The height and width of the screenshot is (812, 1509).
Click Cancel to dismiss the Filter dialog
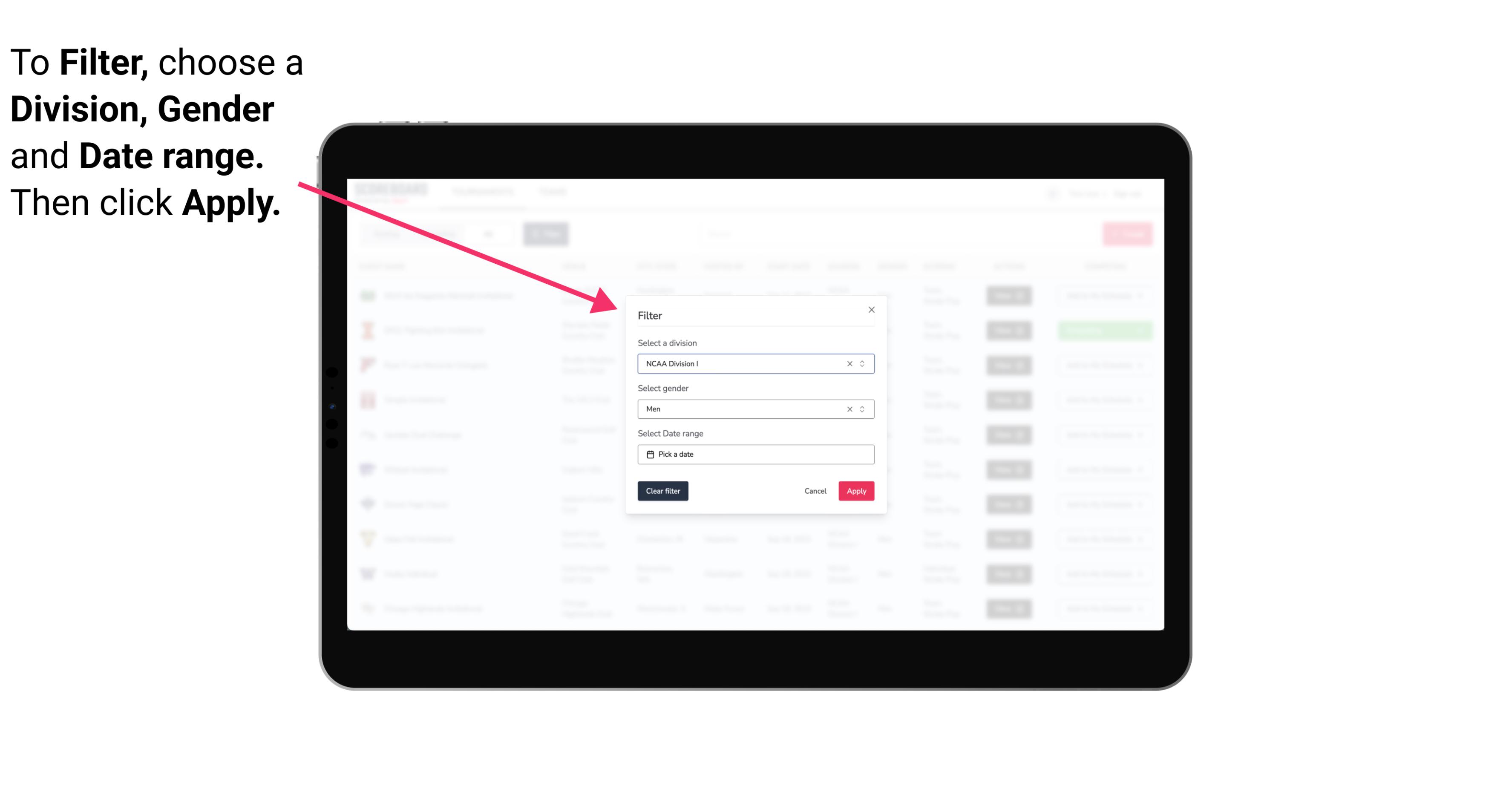click(x=815, y=491)
